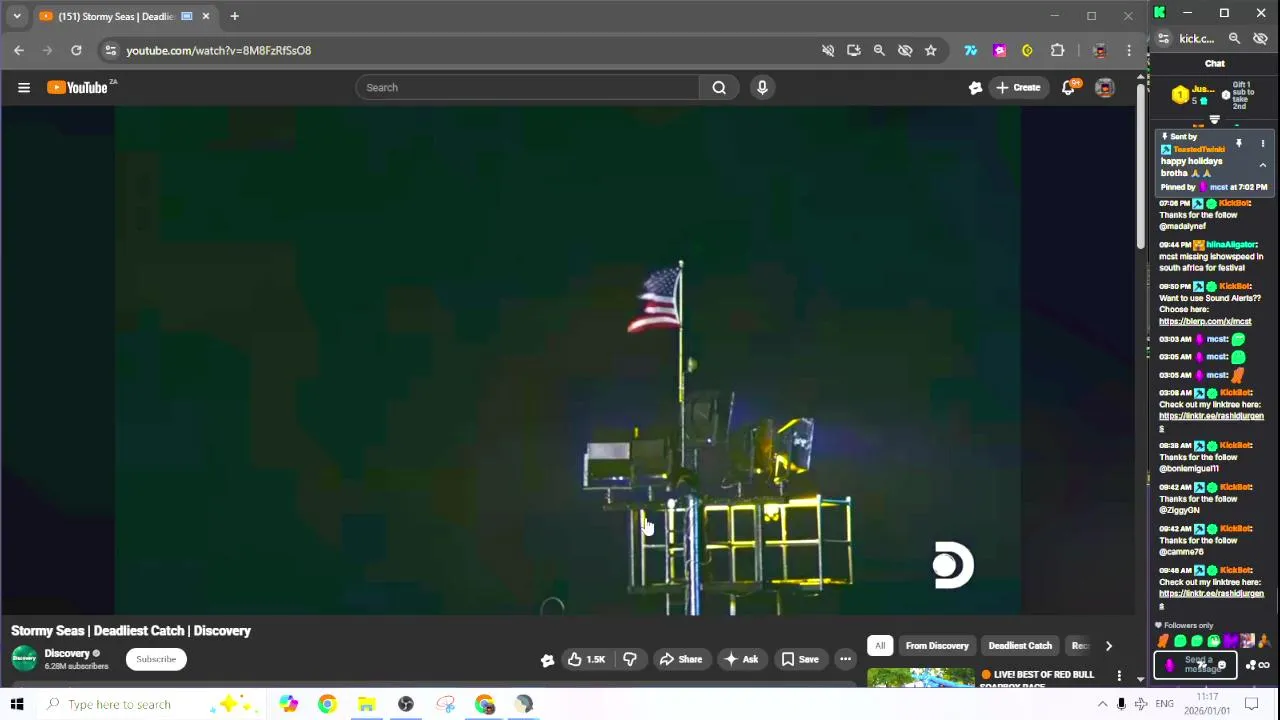Open Extensions puzzle menu

(x=1057, y=50)
